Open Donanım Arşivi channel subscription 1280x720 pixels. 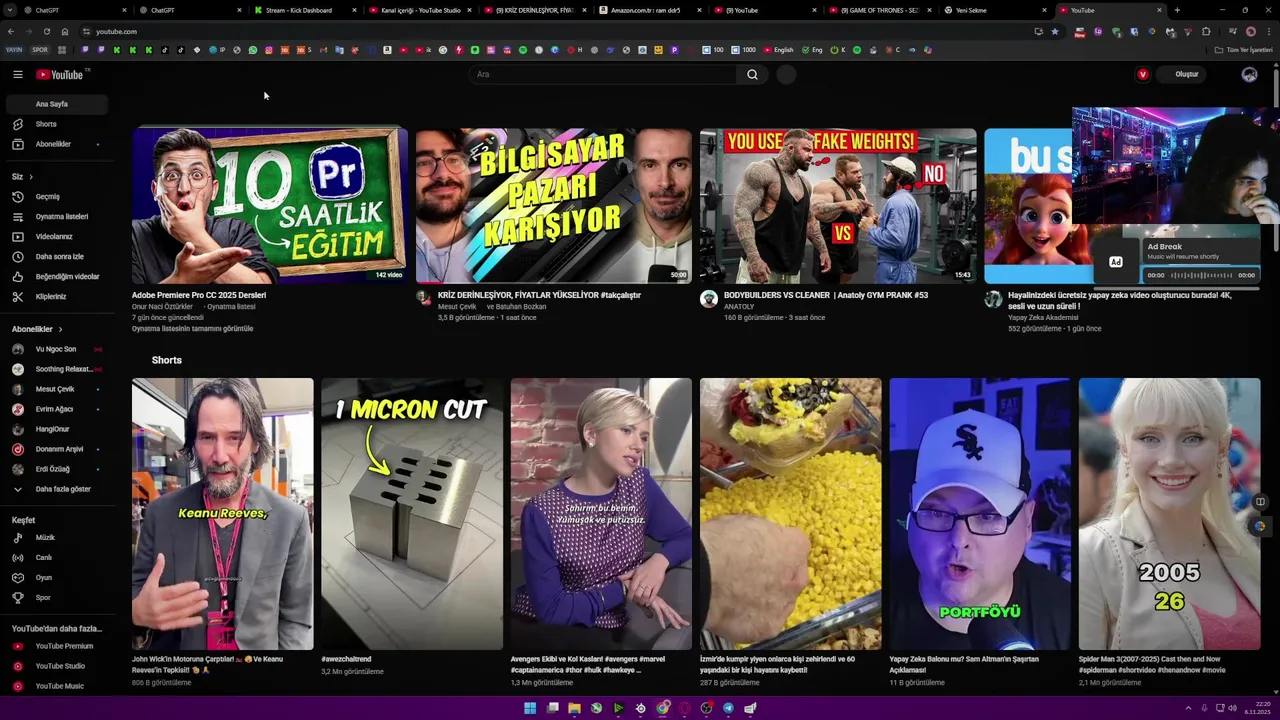(56, 449)
